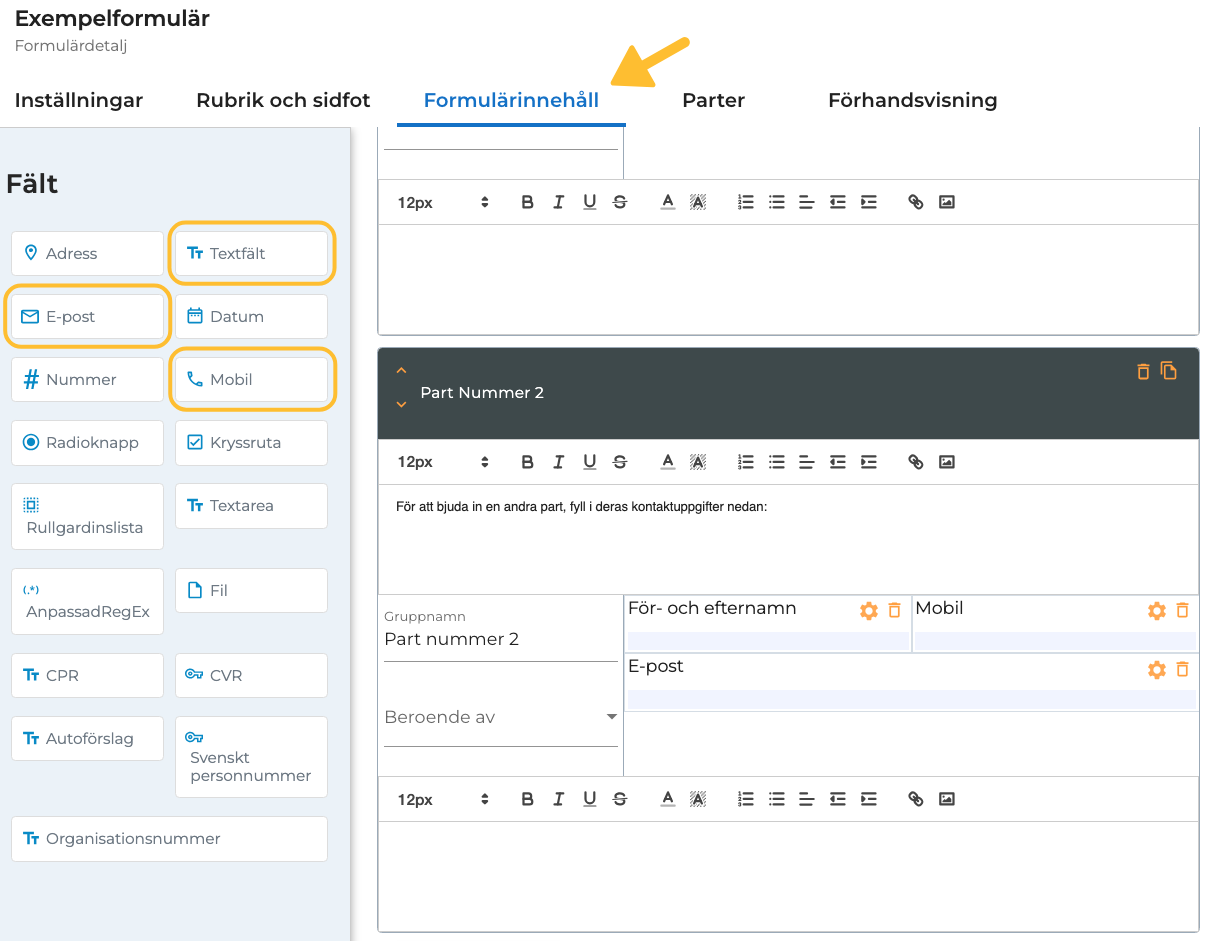Toggle italic in toolbar above invitation text

pos(558,462)
